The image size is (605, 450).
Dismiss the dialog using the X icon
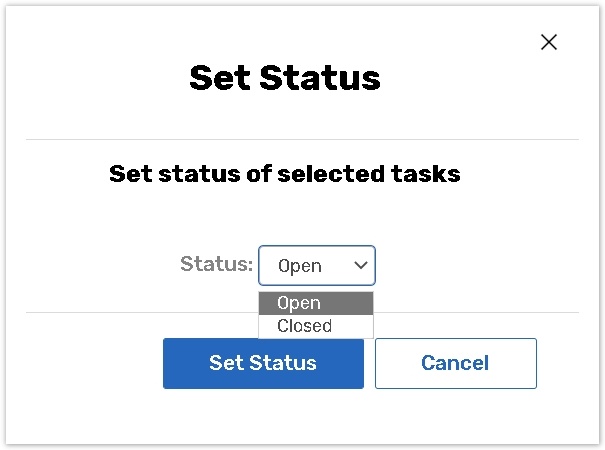tap(548, 42)
